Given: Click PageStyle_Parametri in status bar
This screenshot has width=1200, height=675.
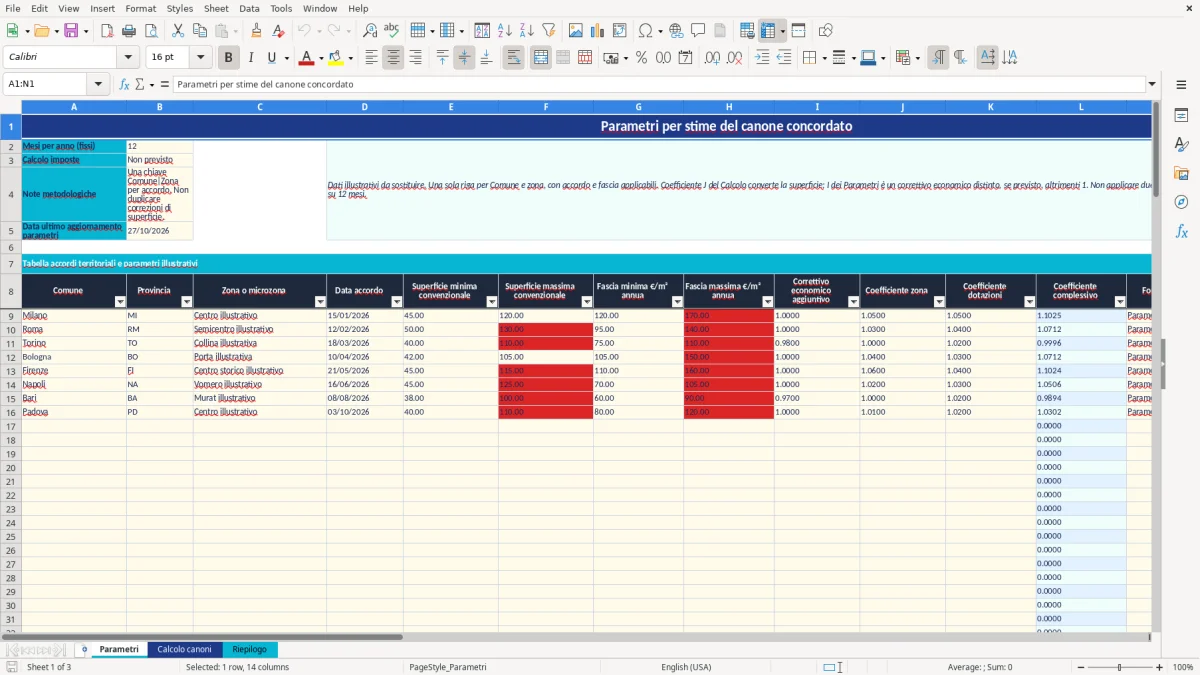Looking at the screenshot, I should point(448,667).
